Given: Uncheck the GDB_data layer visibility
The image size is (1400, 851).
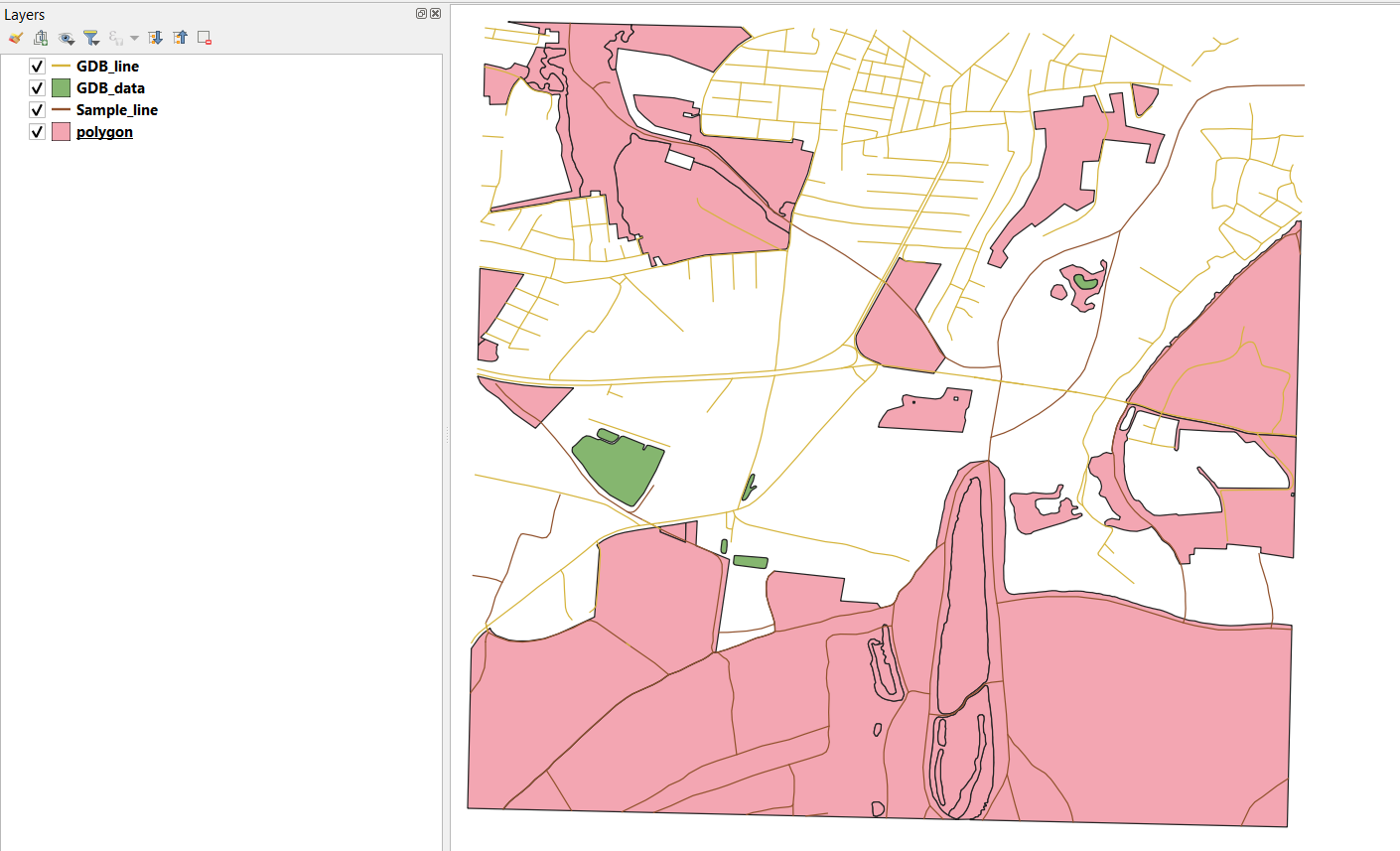Looking at the screenshot, I should [37, 88].
